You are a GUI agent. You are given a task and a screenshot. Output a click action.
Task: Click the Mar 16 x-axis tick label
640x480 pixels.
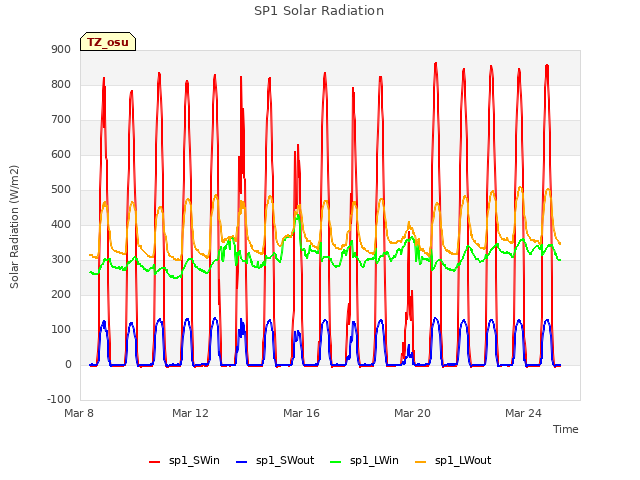coord(301,413)
